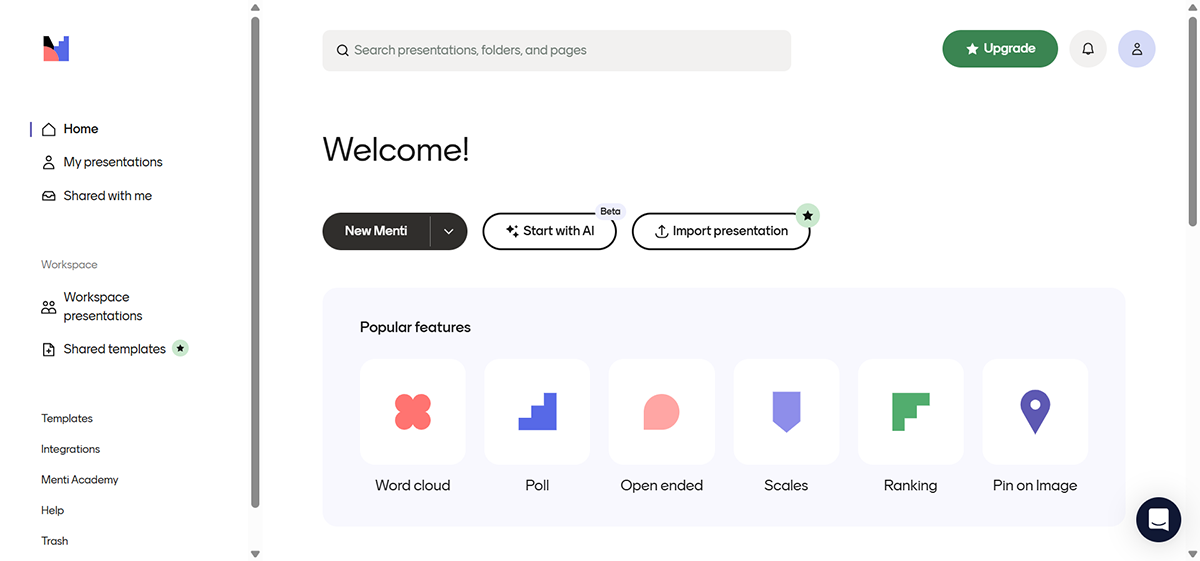The image size is (1200, 561).
Task: Expand the New Menti dropdown arrow
Action: tap(449, 231)
